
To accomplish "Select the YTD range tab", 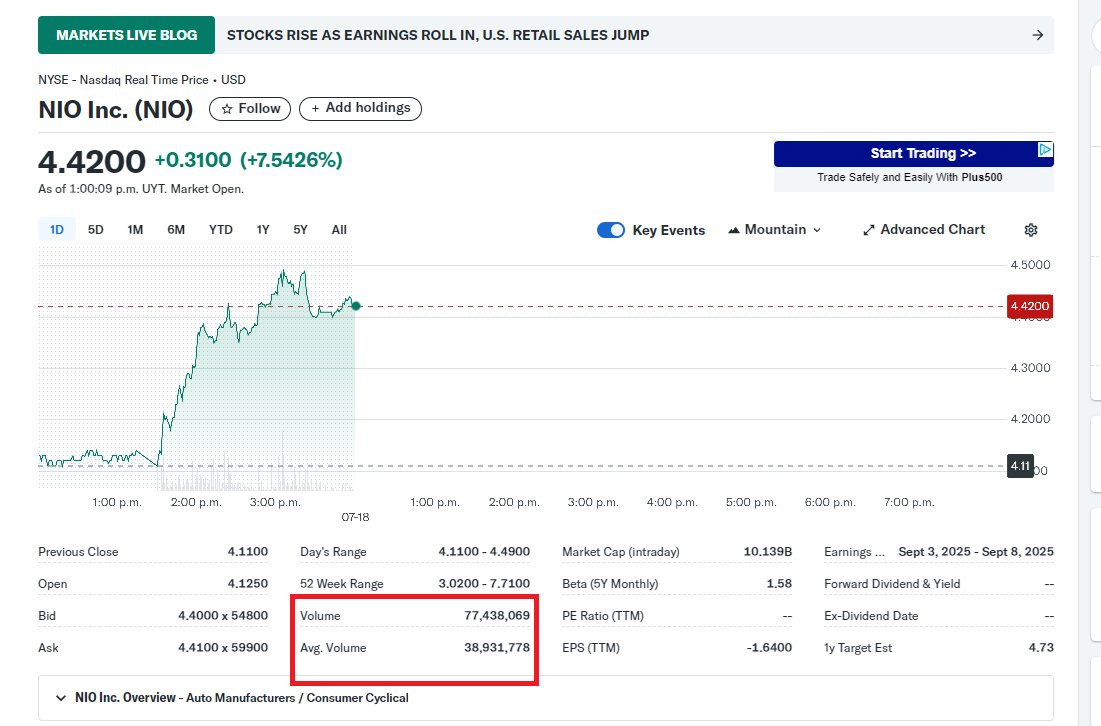I will pos(220,230).
